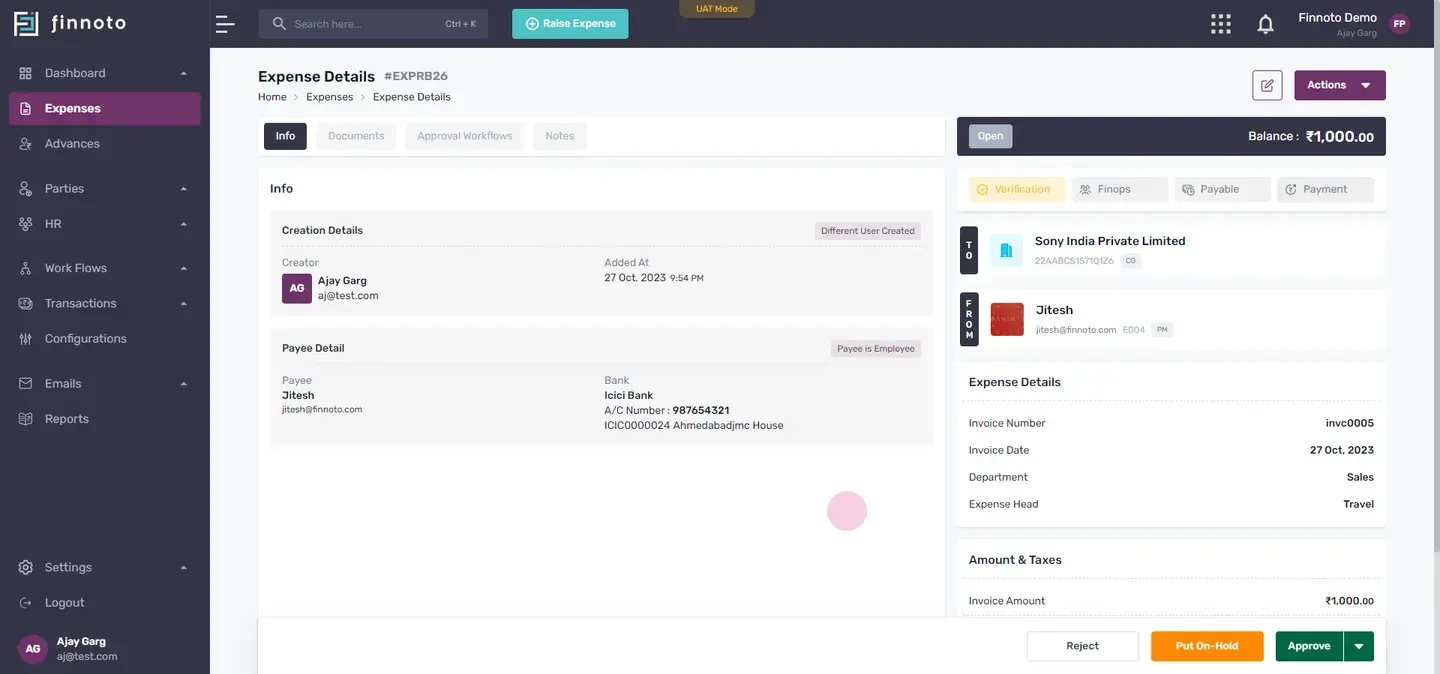Switch to the Documents tab

[x=356, y=136]
